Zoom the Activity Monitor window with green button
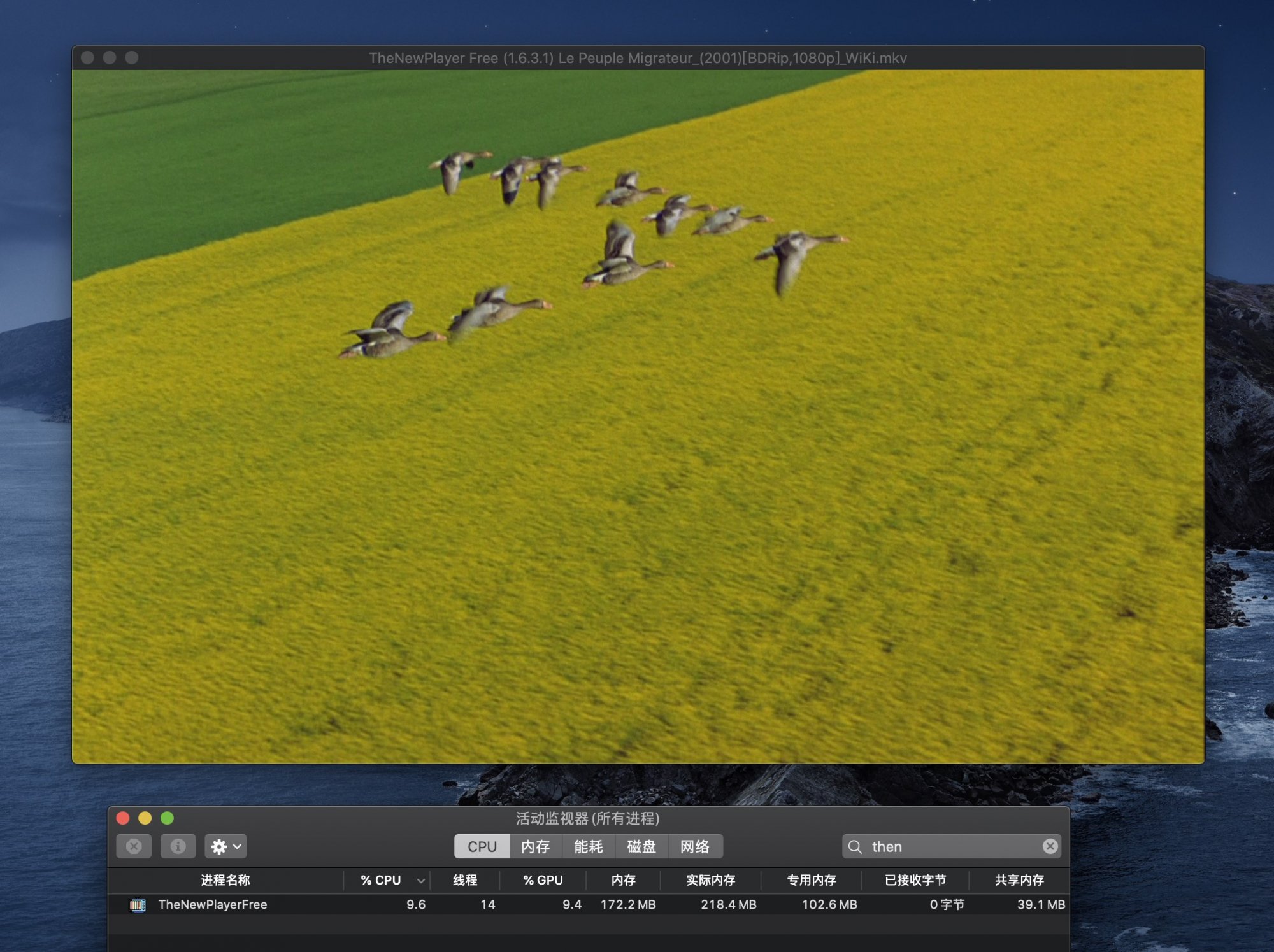1274x952 pixels. point(167,818)
